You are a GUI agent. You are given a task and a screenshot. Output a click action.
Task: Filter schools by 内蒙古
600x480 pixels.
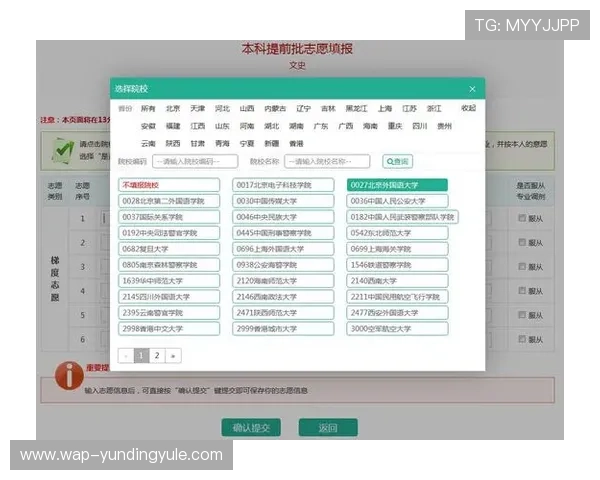[x=275, y=109]
